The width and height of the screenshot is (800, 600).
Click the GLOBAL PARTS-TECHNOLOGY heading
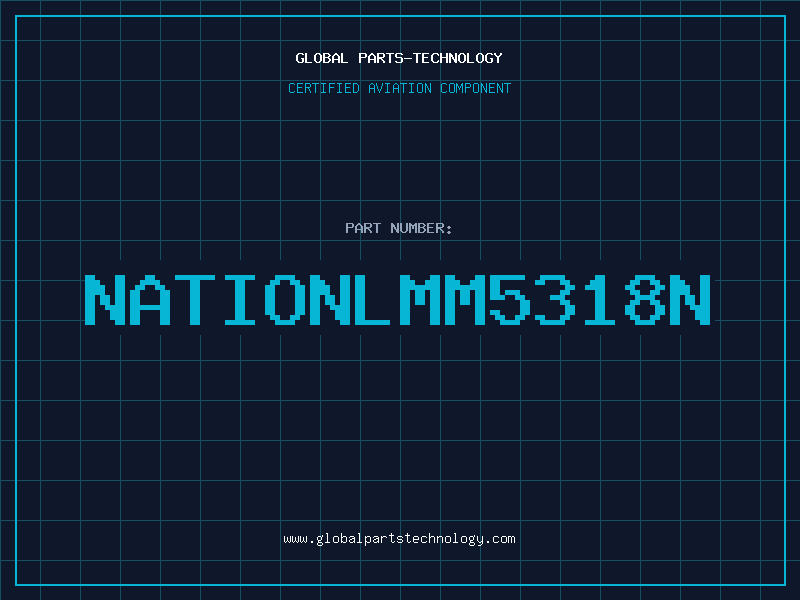(399, 58)
